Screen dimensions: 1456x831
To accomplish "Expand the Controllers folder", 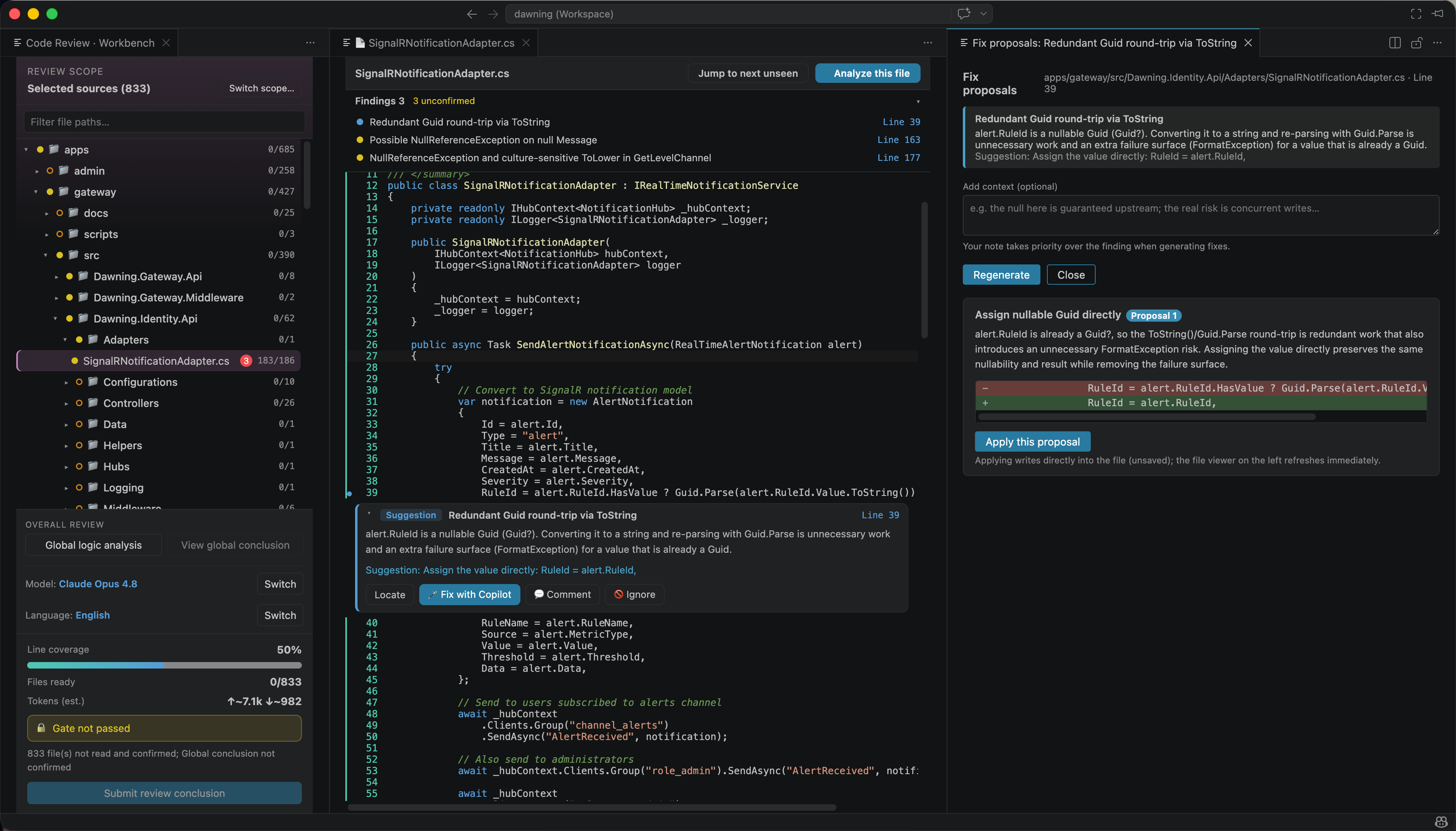I will [x=66, y=403].
